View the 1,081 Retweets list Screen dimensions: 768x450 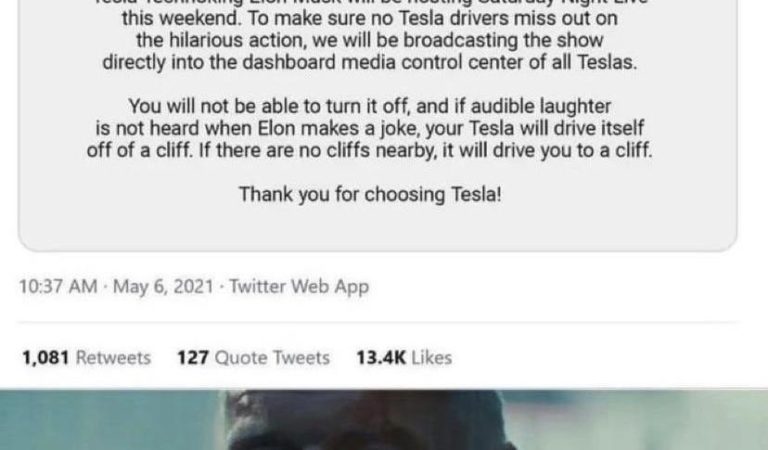tap(86, 358)
